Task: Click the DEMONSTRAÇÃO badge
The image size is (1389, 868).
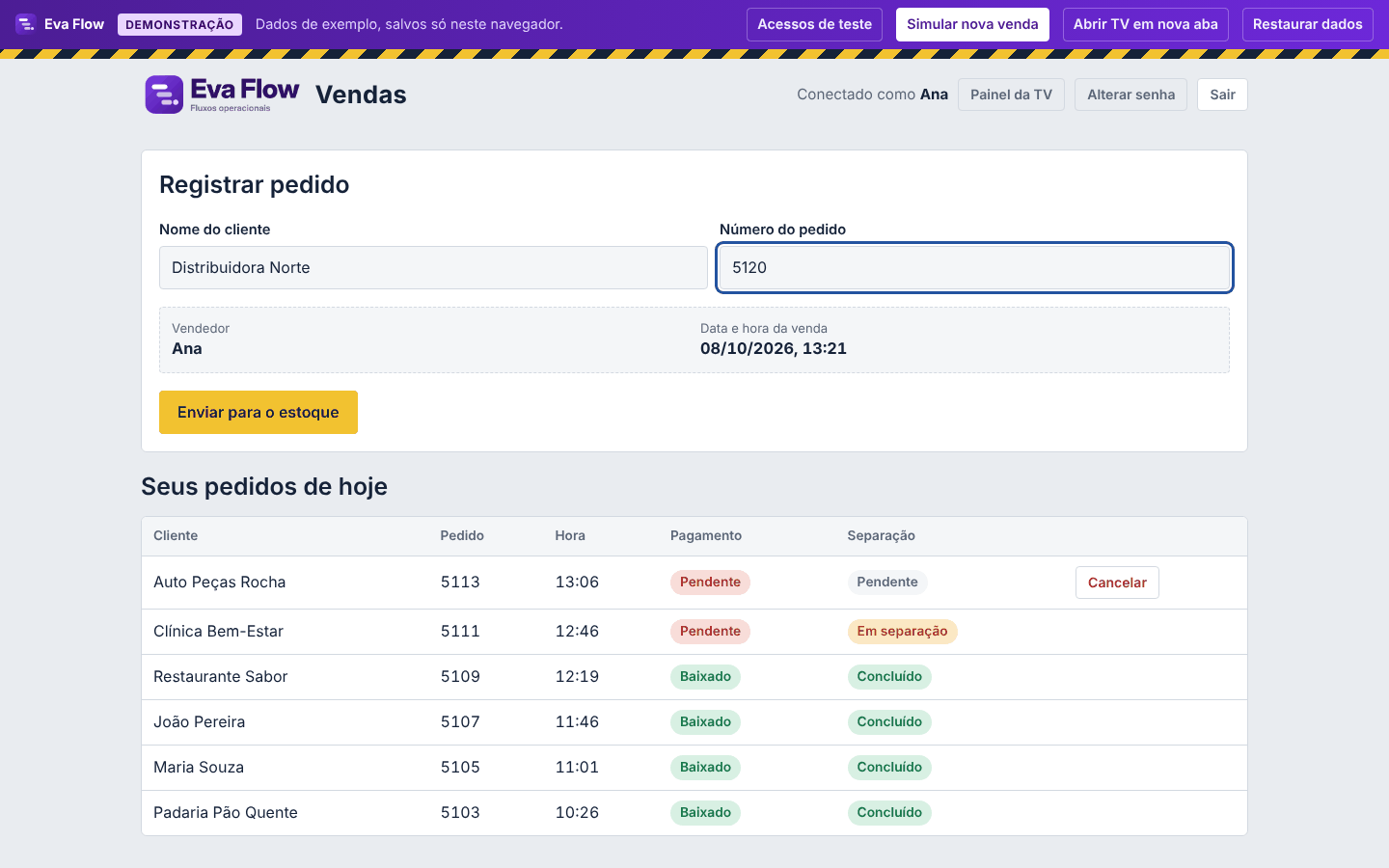Action: pyautogui.click(x=179, y=24)
